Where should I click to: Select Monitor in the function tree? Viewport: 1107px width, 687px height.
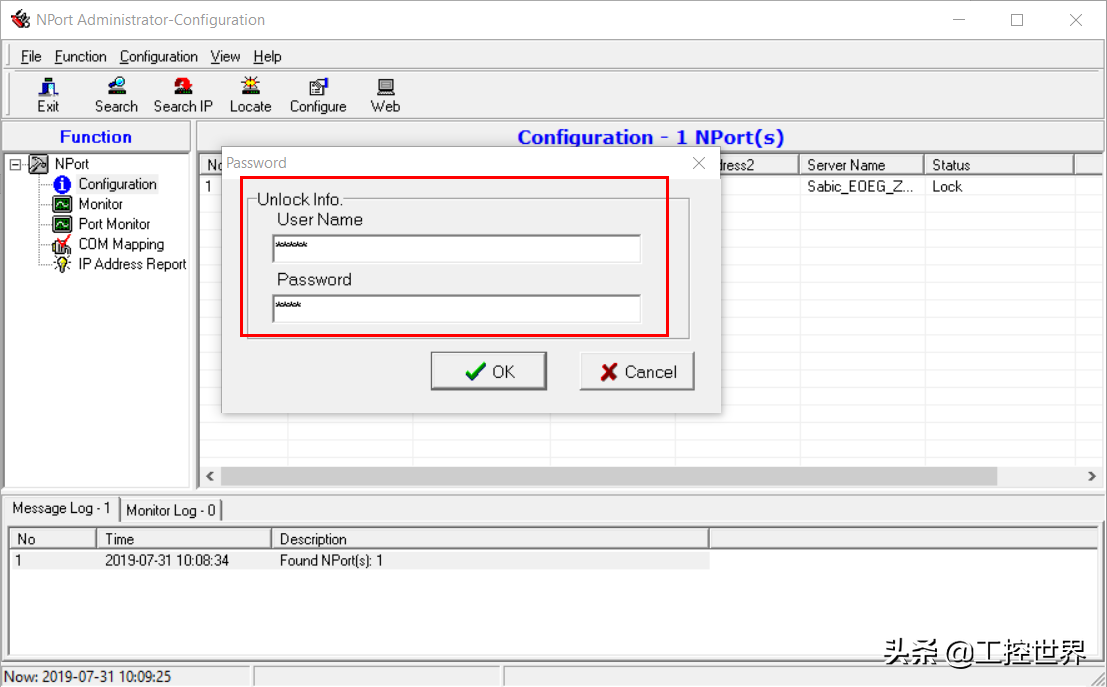tap(100, 204)
